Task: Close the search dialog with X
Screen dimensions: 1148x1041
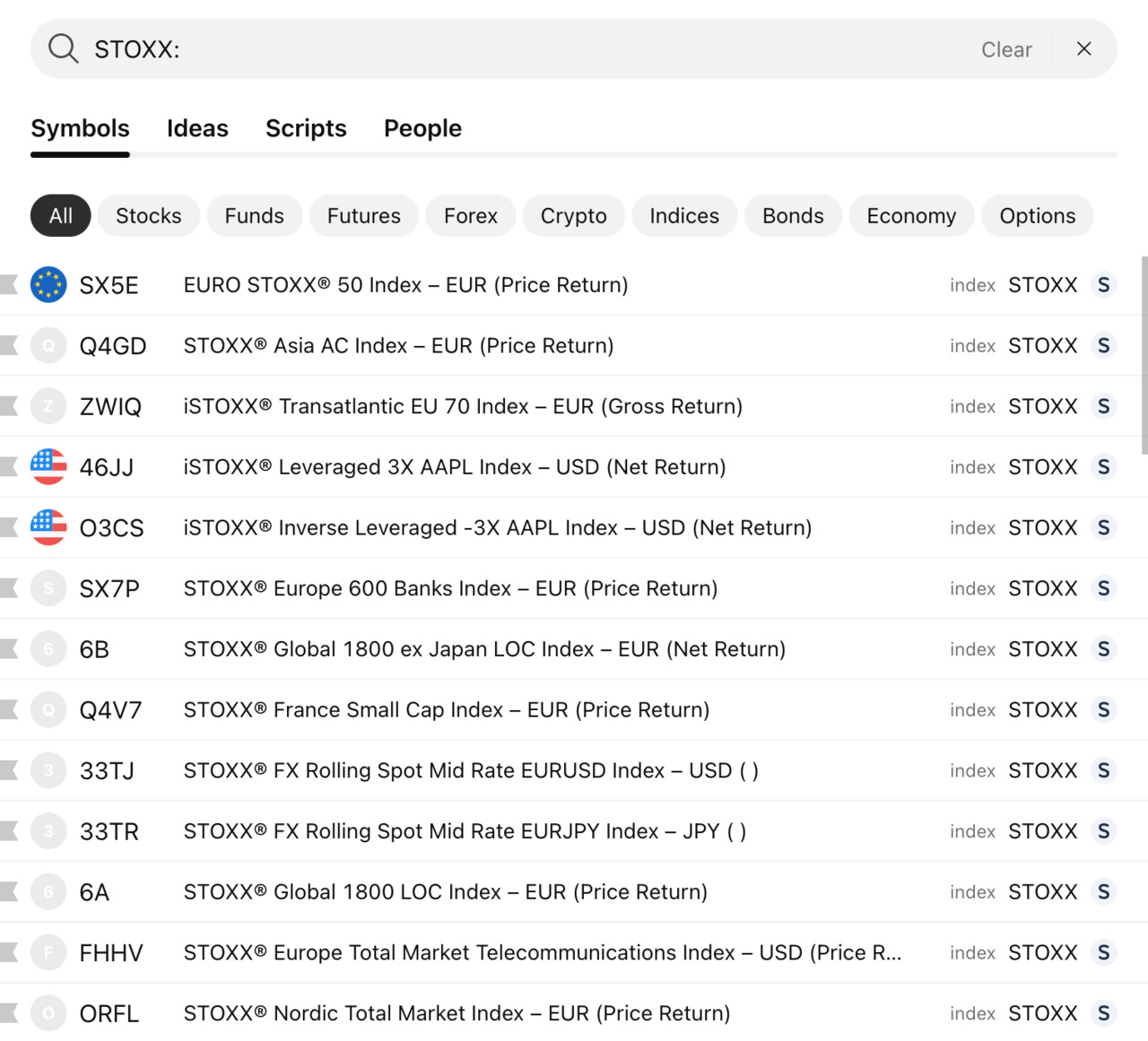Action: click(1083, 48)
